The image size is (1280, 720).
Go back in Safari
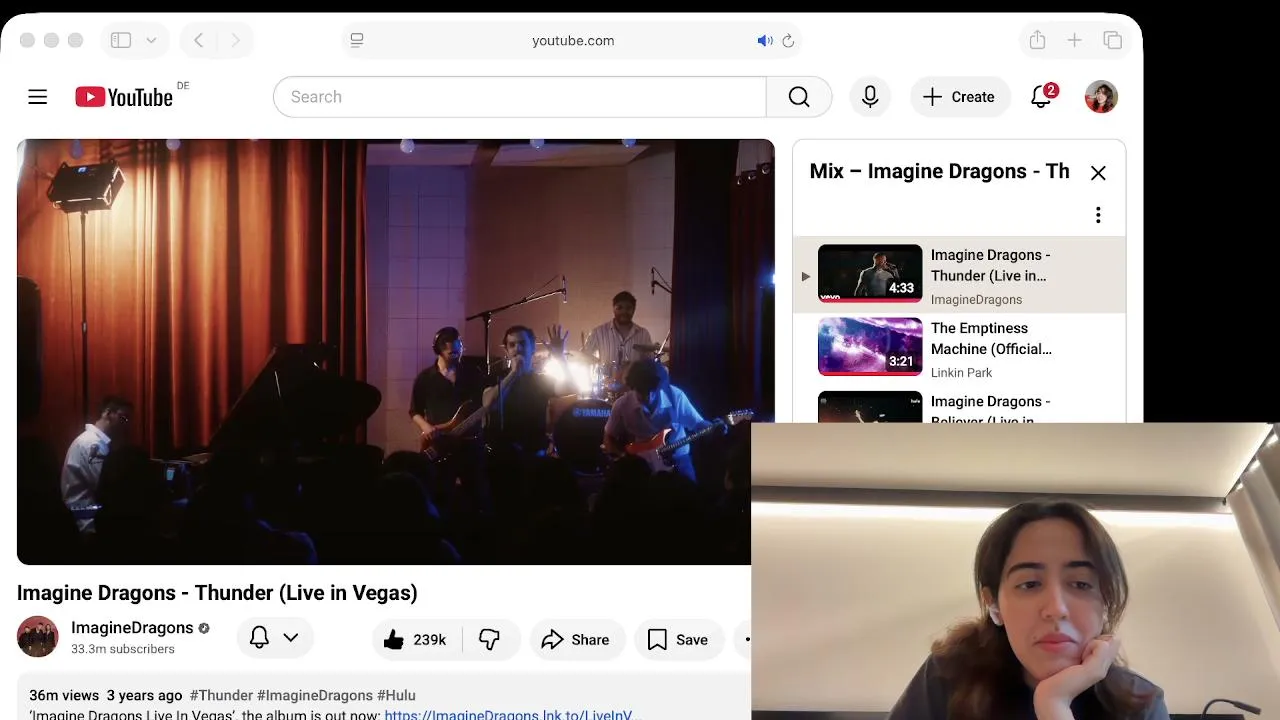199,40
